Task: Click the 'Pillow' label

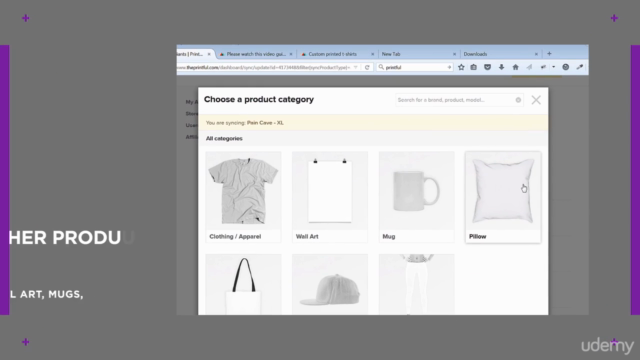Action: coord(478,237)
